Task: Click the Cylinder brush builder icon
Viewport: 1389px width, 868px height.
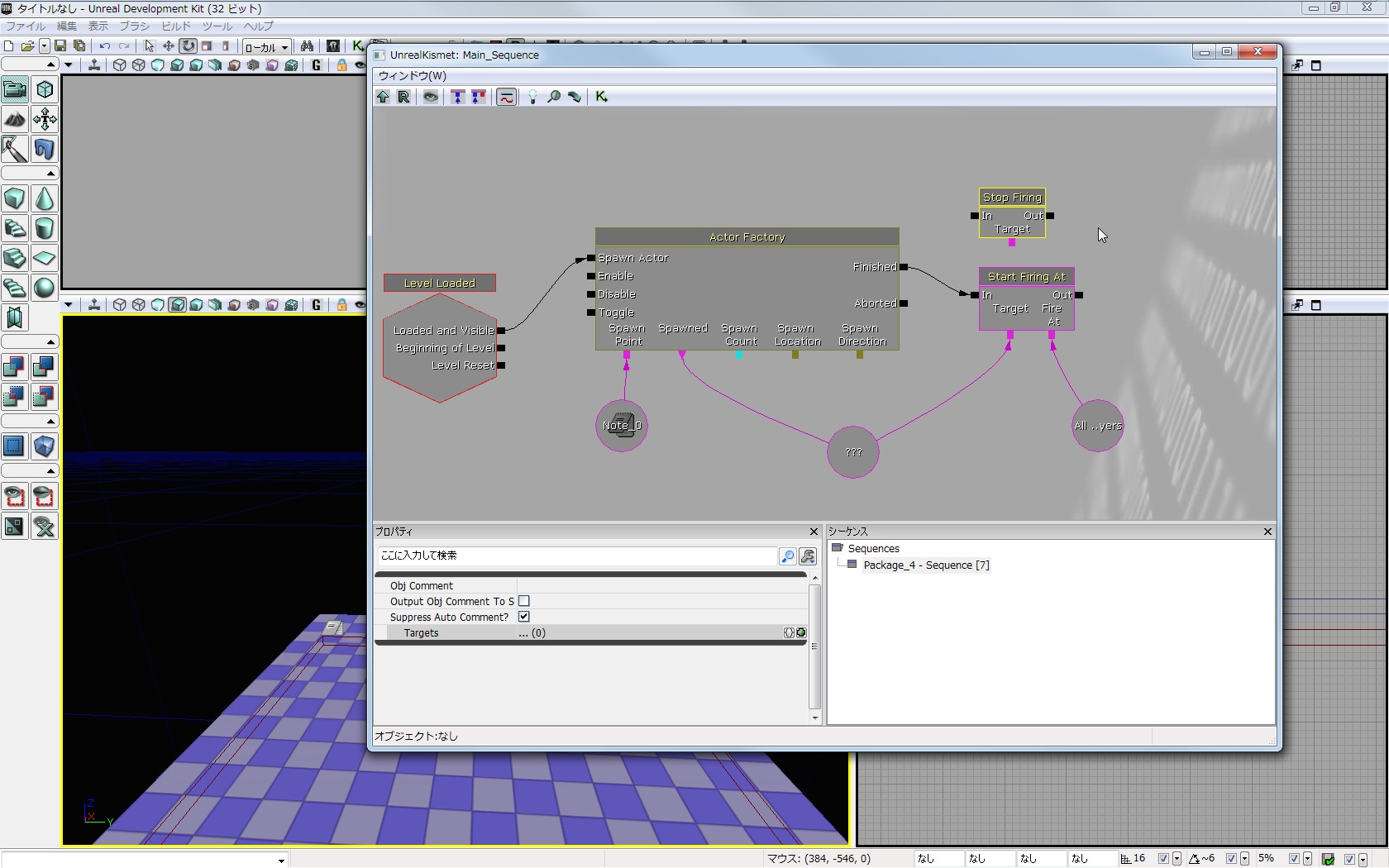Action: 45,228
